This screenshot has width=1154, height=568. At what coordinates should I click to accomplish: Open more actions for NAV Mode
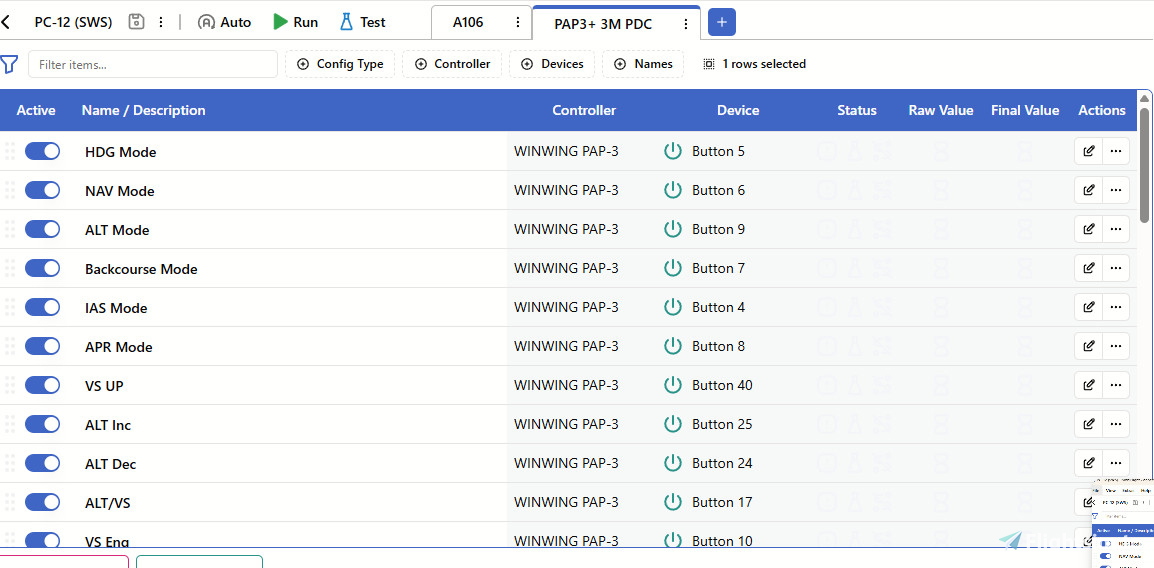1116,190
